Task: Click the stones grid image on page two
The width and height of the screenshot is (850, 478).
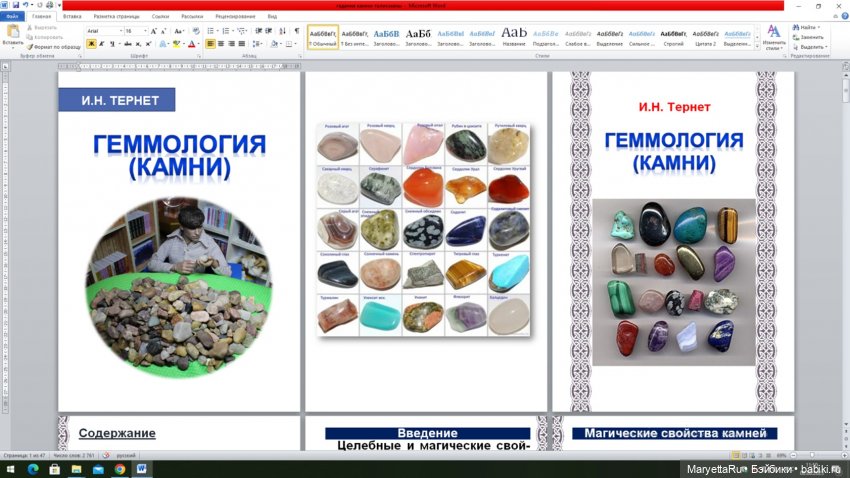Action: point(423,229)
